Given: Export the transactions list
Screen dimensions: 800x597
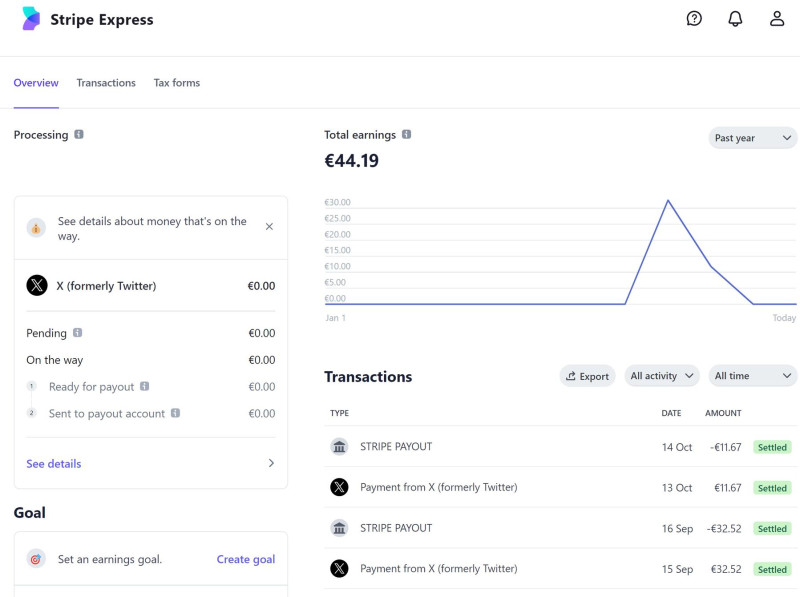Looking at the screenshot, I should (x=587, y=376).
